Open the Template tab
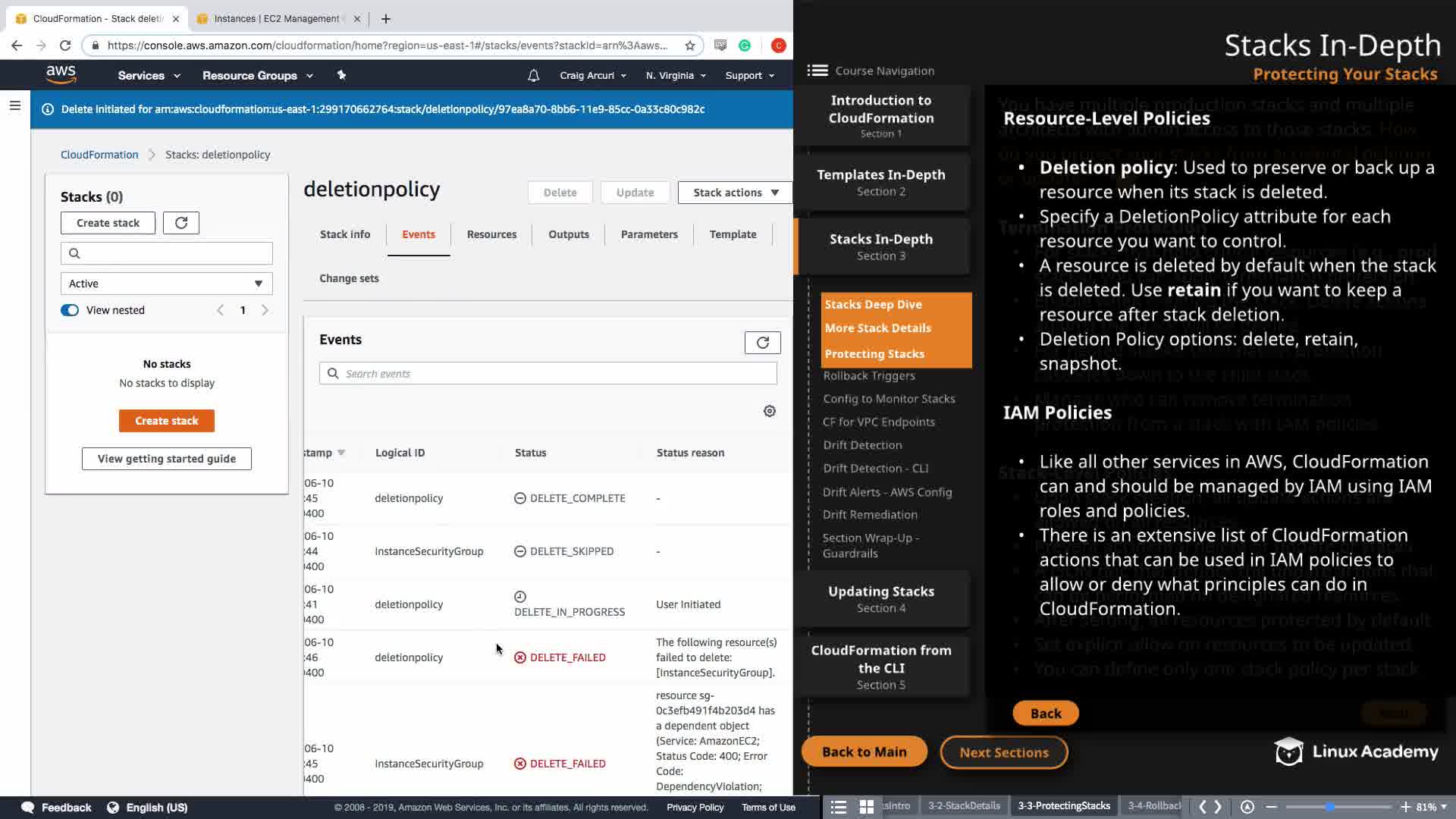1456x819 pixels. pyautogui.click(x=733, y=234)
